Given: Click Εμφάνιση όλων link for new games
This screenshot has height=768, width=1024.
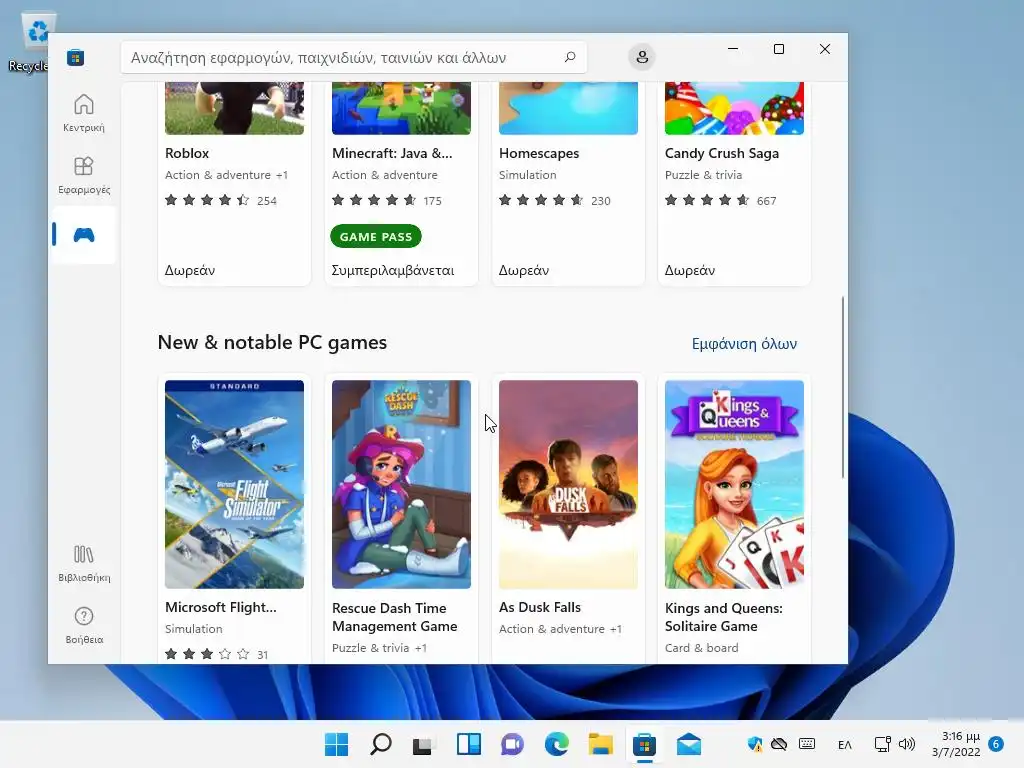Looking at the screenshot, I should tap(744, 344).
